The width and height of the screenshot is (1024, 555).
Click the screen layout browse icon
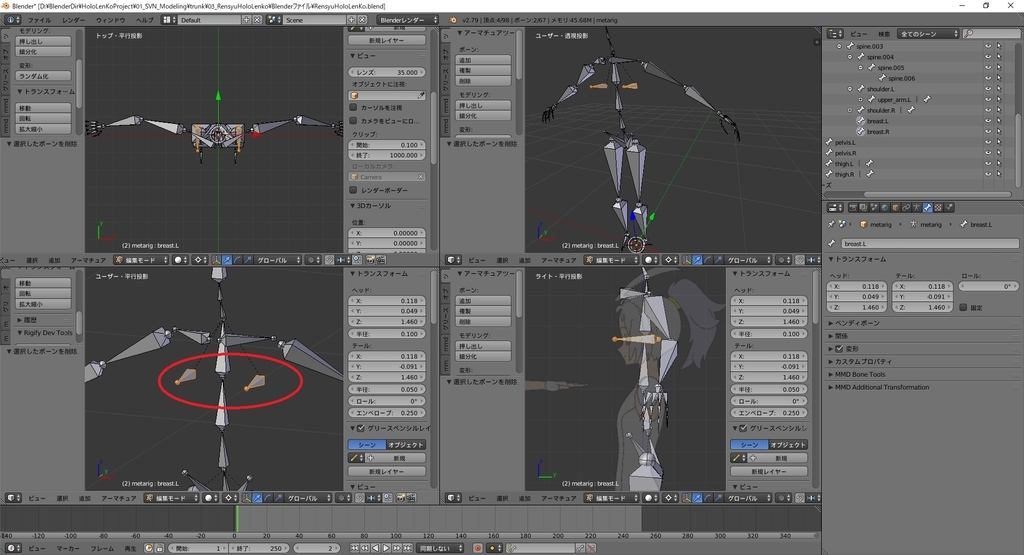click(x=168, y=20)
